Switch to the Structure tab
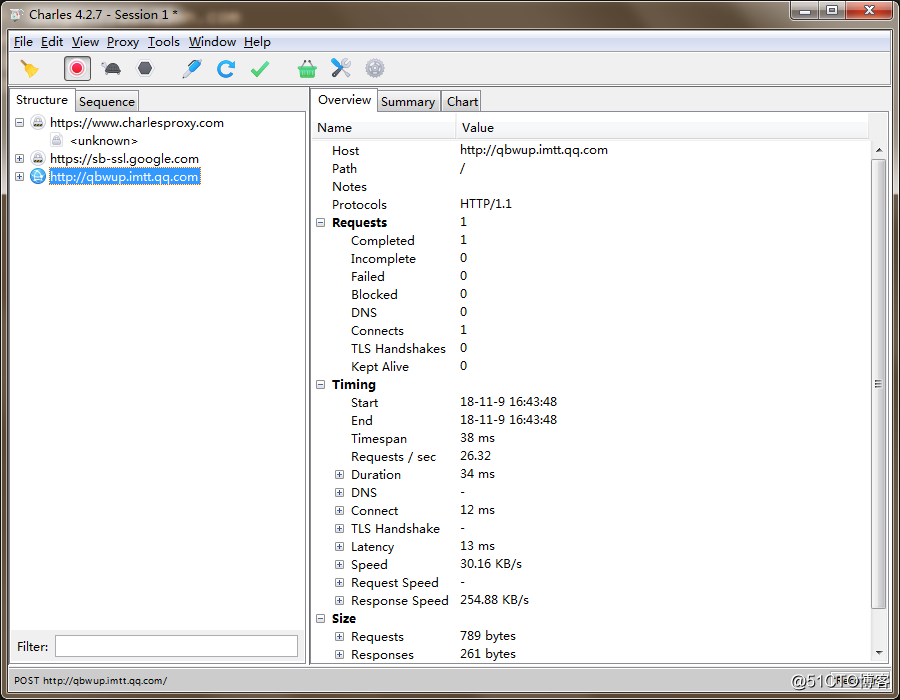The height and width of the screenshot is (700, 900). [x=42, y=100]
